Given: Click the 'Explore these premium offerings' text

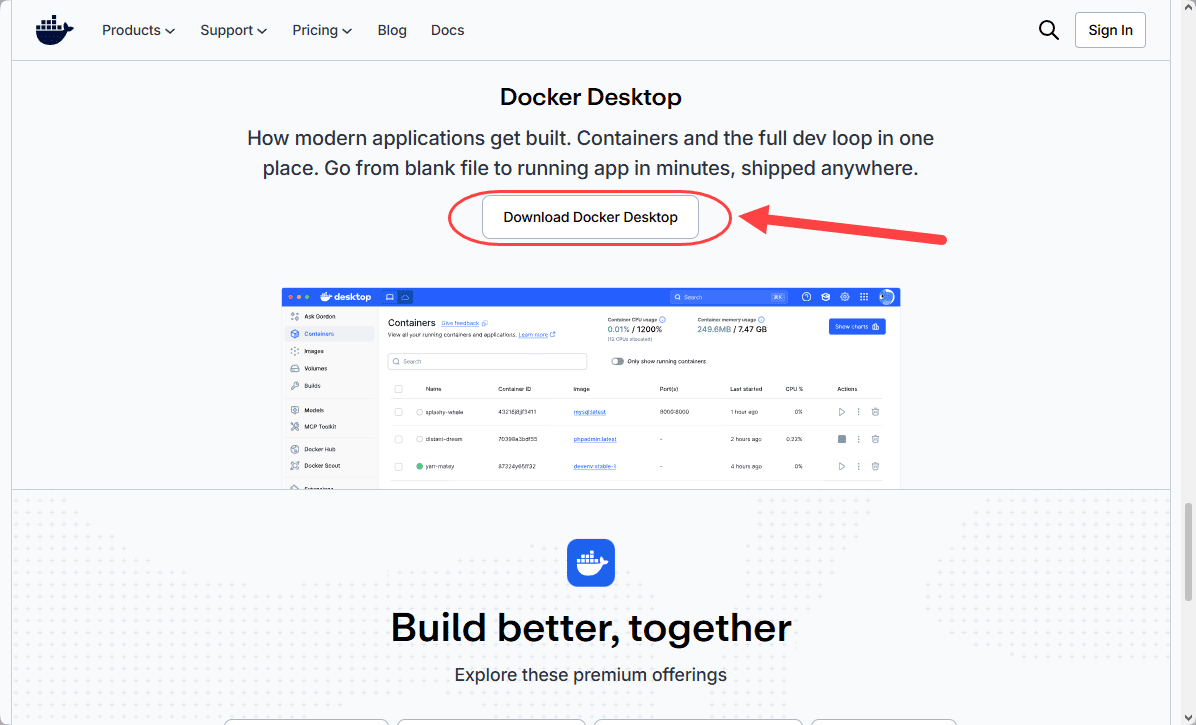Looking at the screenshot, I should click(x=590, y=675).
